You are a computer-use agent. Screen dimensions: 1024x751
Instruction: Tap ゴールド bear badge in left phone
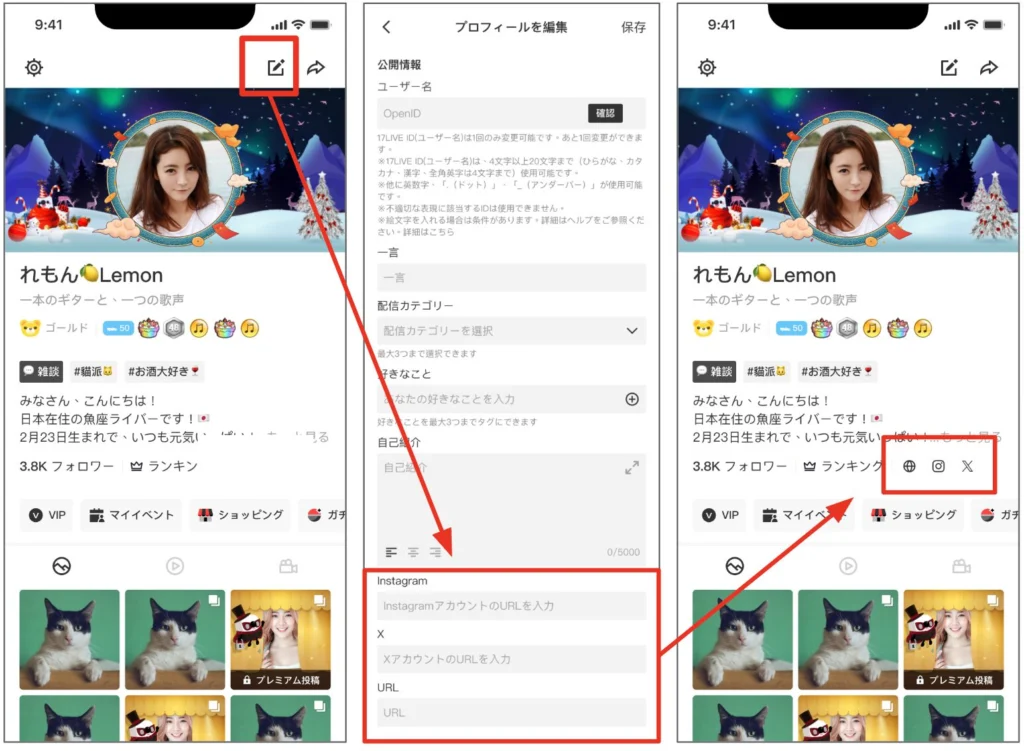coord(54,328)
